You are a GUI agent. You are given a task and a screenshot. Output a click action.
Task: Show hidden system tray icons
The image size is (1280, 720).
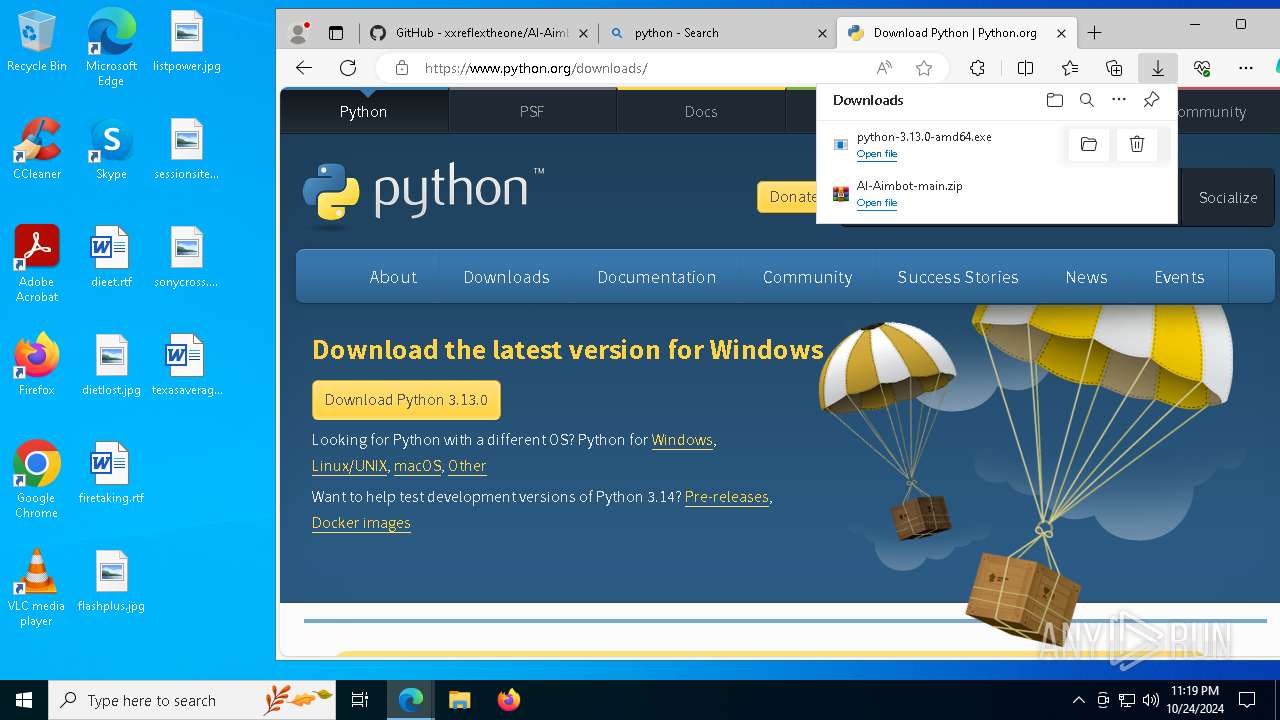1078,700
